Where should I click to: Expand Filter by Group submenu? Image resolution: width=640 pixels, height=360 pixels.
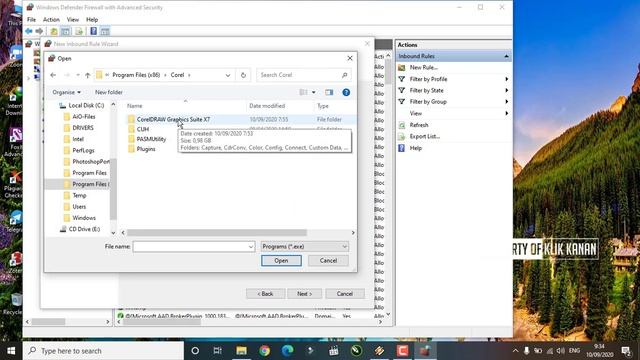[x=507, y=102]
